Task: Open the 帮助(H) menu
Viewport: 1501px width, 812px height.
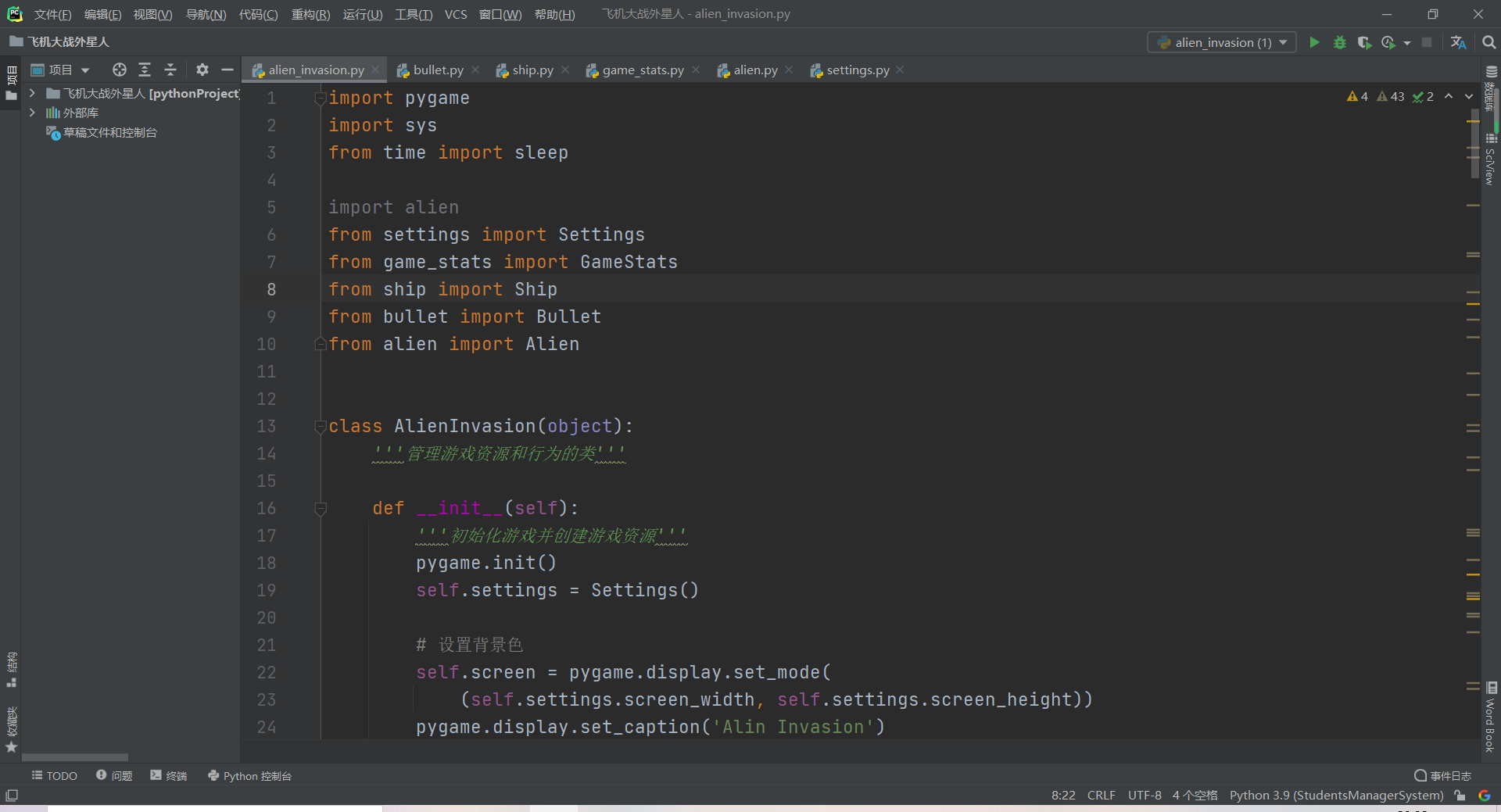Action: pos(554,14)
